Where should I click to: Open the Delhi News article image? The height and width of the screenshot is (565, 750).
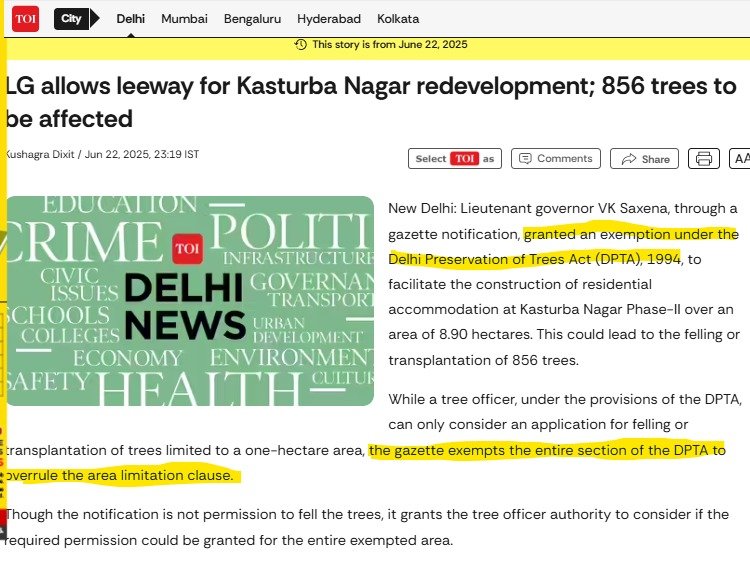tap(190, 301)
